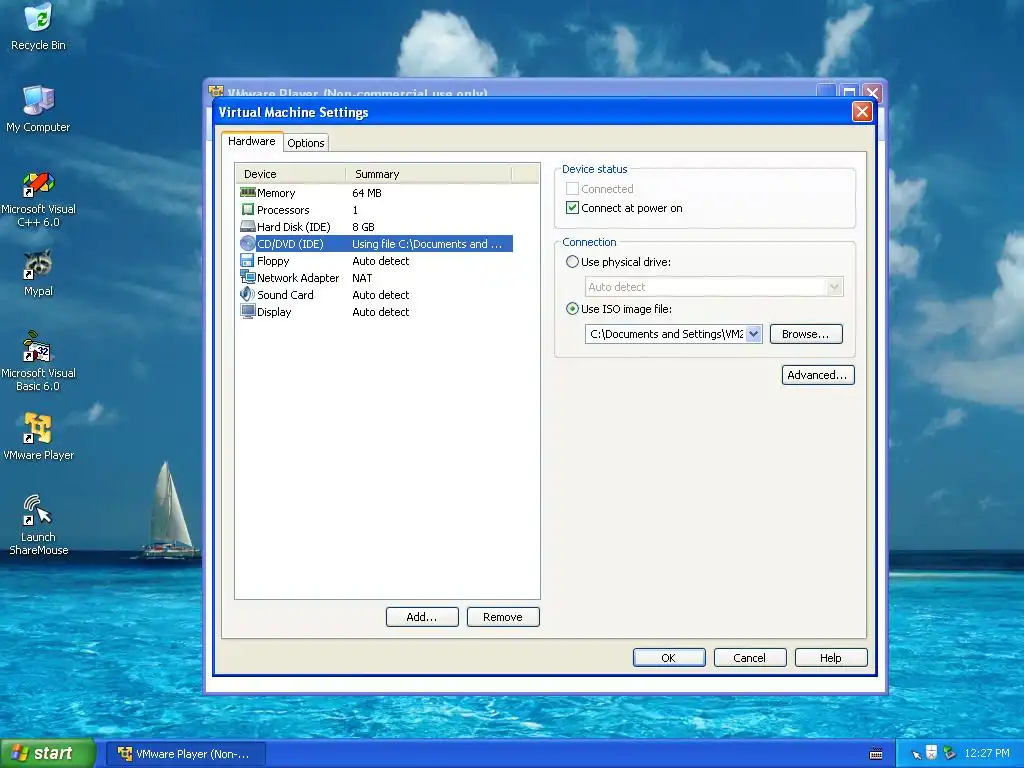The height and width of the screenshot is (768, 1024).
Task: Click Floppy's Auto detect summary
Action: click(381, 261)
